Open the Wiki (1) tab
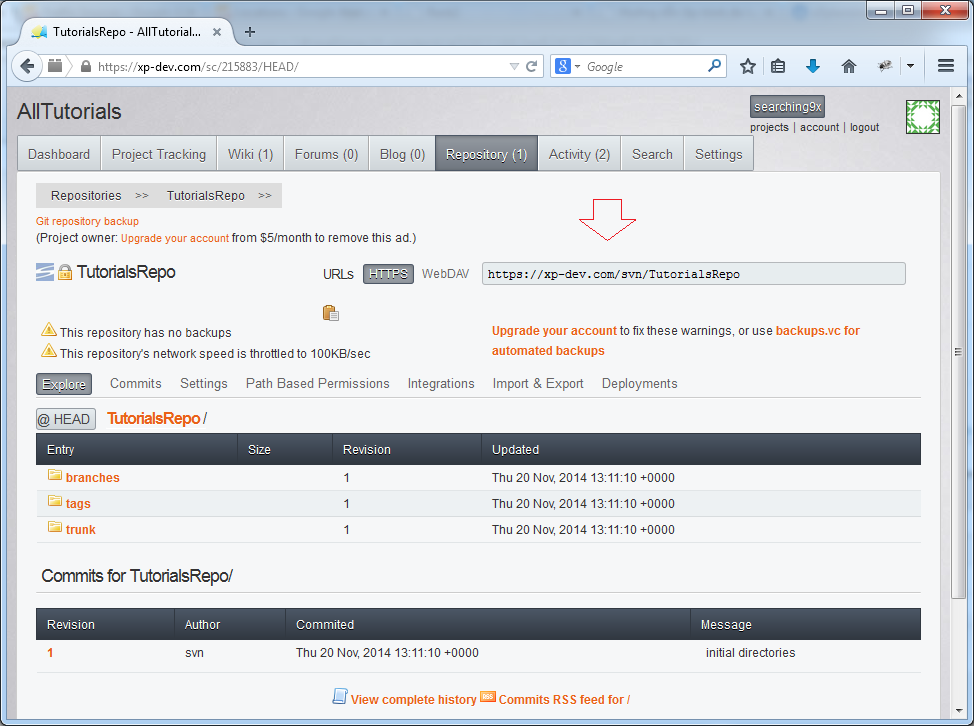 click(250, 153)
